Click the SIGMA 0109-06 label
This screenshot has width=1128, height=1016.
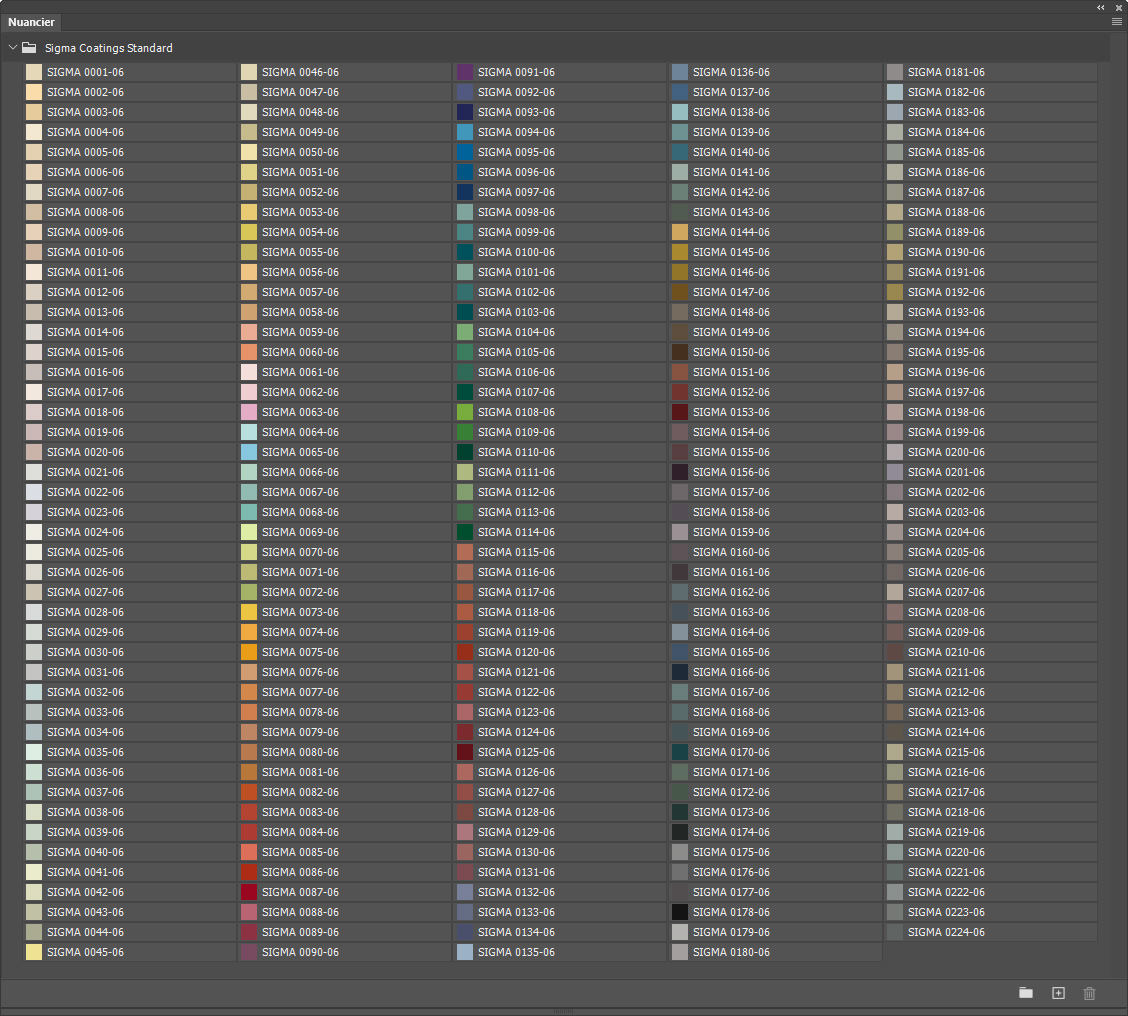pos(516,432)
